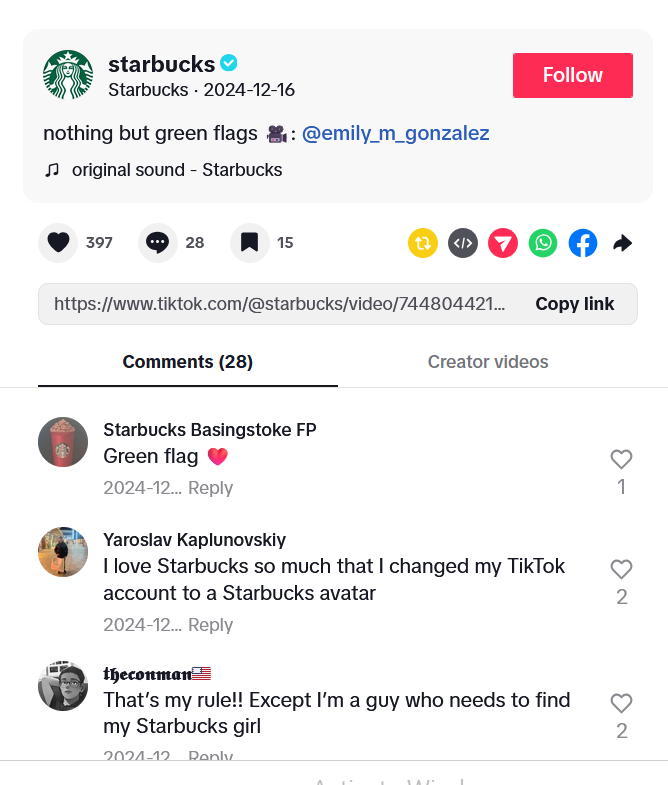Share the video to Facebook

[583, 243]
